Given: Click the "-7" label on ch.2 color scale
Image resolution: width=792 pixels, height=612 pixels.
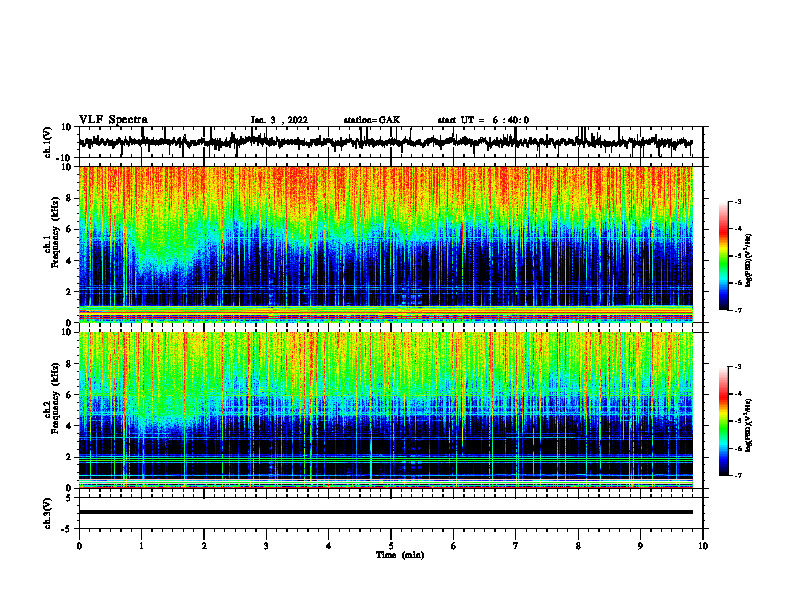Looking at the screenshot, I should (x=737, y=476).
